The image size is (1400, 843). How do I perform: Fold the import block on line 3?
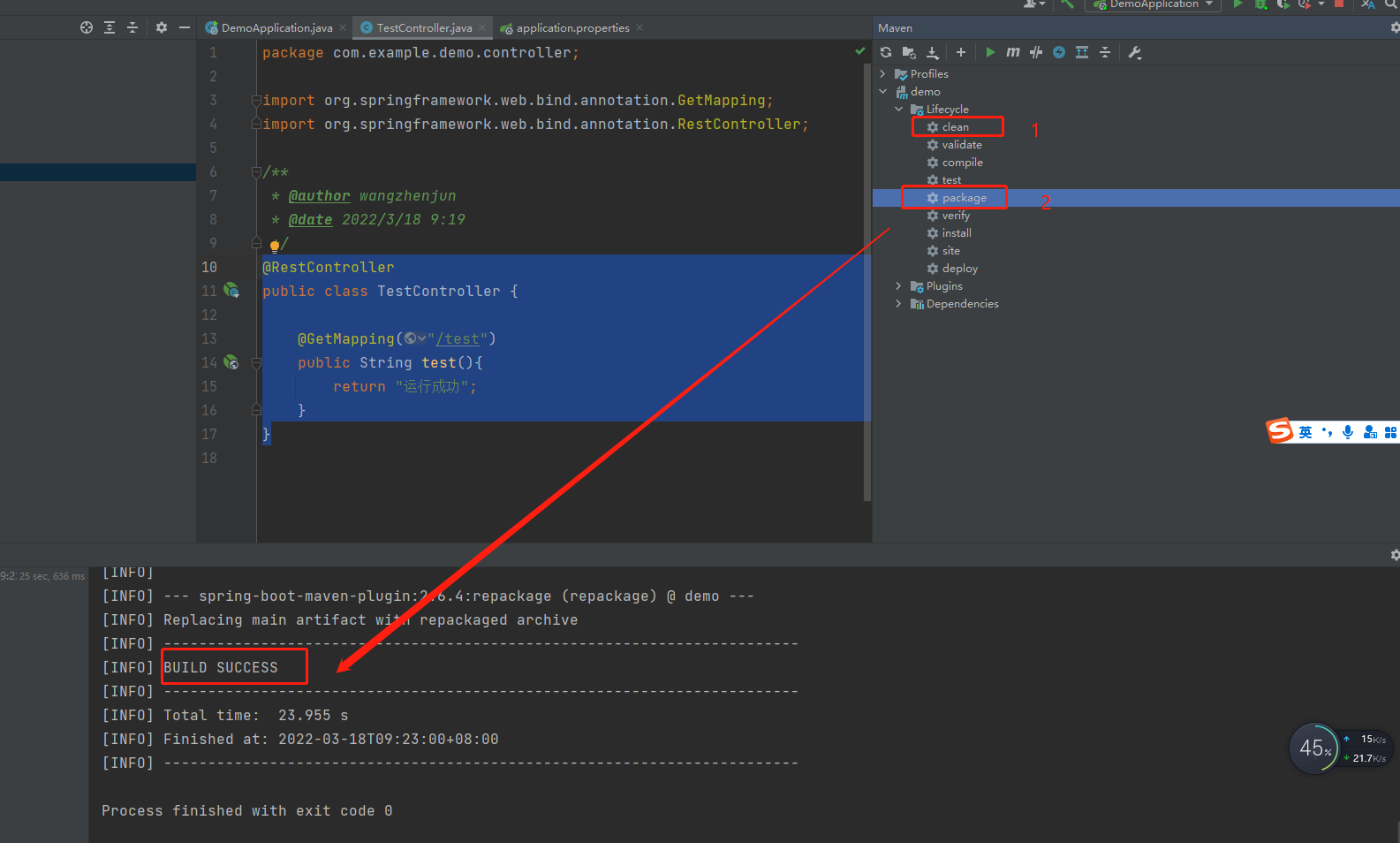(x=256, y=100)
